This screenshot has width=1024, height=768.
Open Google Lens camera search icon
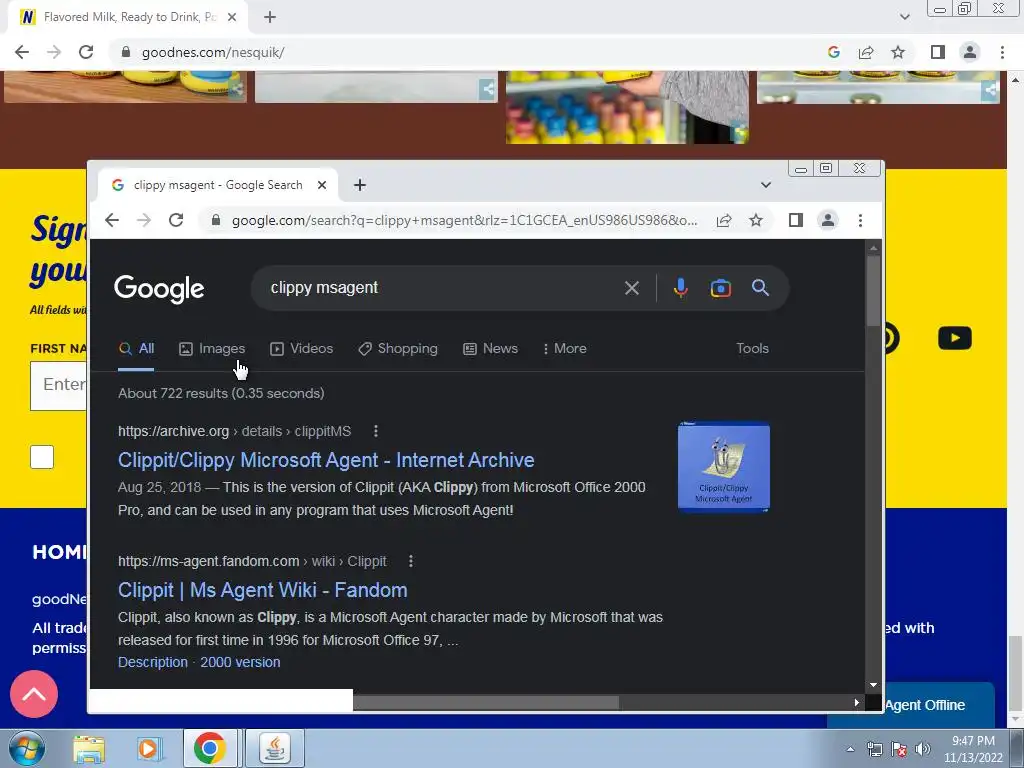(720, 288)
